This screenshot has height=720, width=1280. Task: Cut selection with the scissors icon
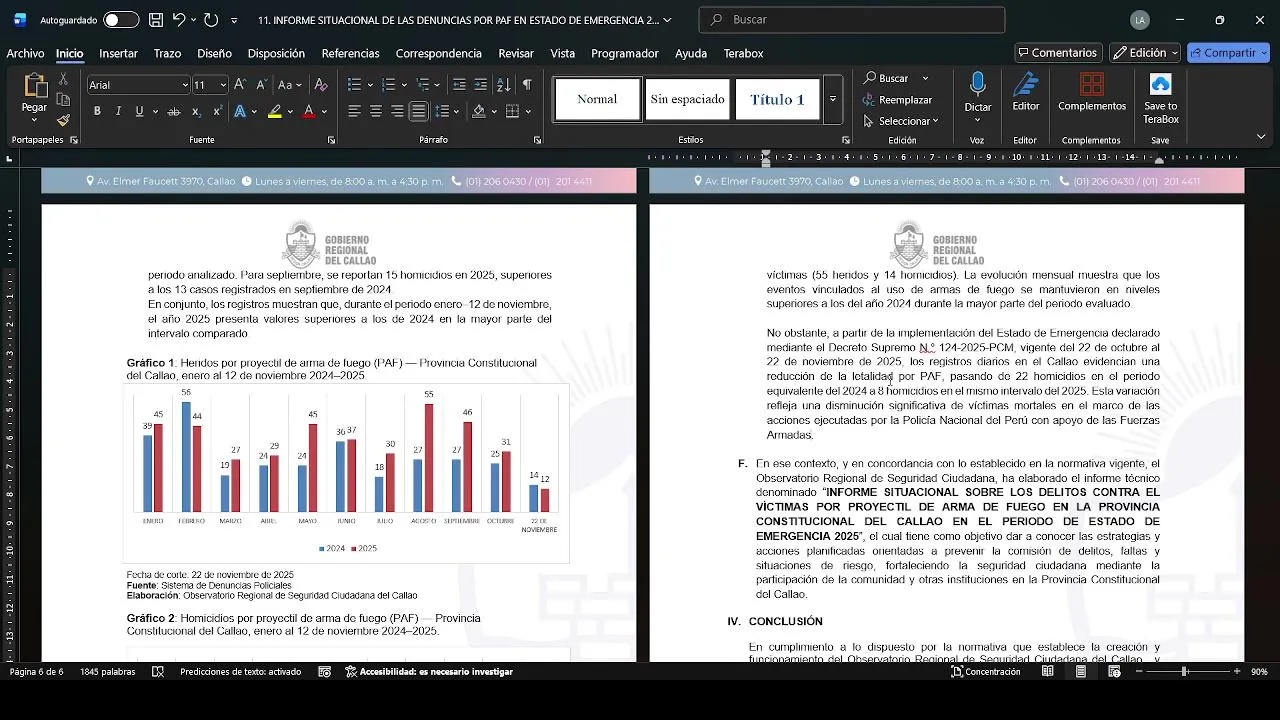(63, 79)
